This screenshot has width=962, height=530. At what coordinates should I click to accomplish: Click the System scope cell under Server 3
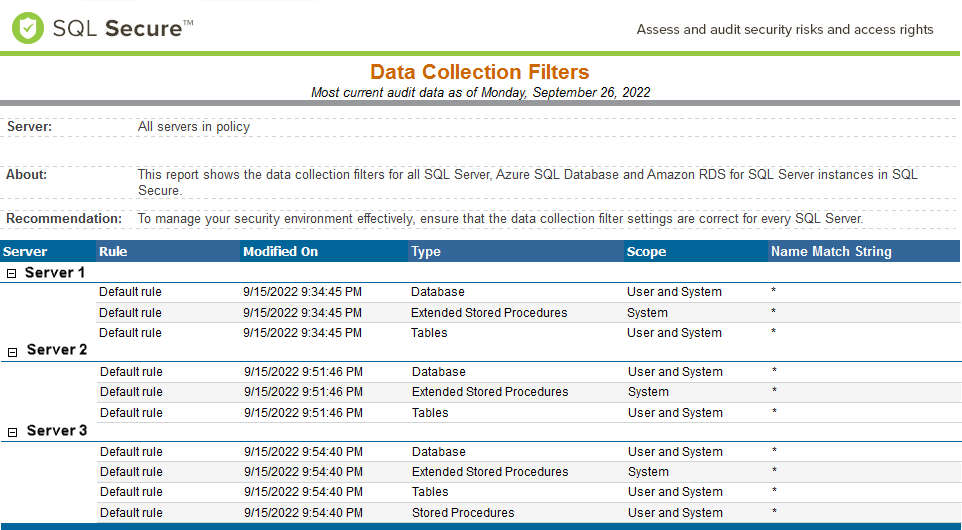coord(648,472)
